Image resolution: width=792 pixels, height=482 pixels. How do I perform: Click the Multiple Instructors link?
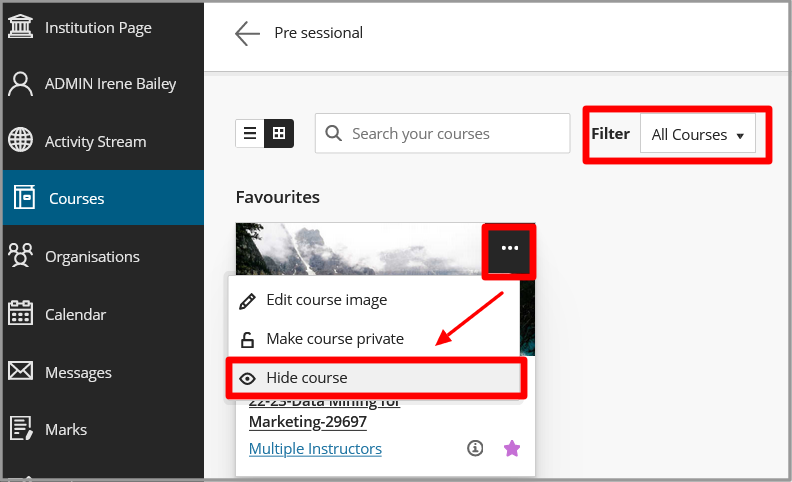point(315,449)
